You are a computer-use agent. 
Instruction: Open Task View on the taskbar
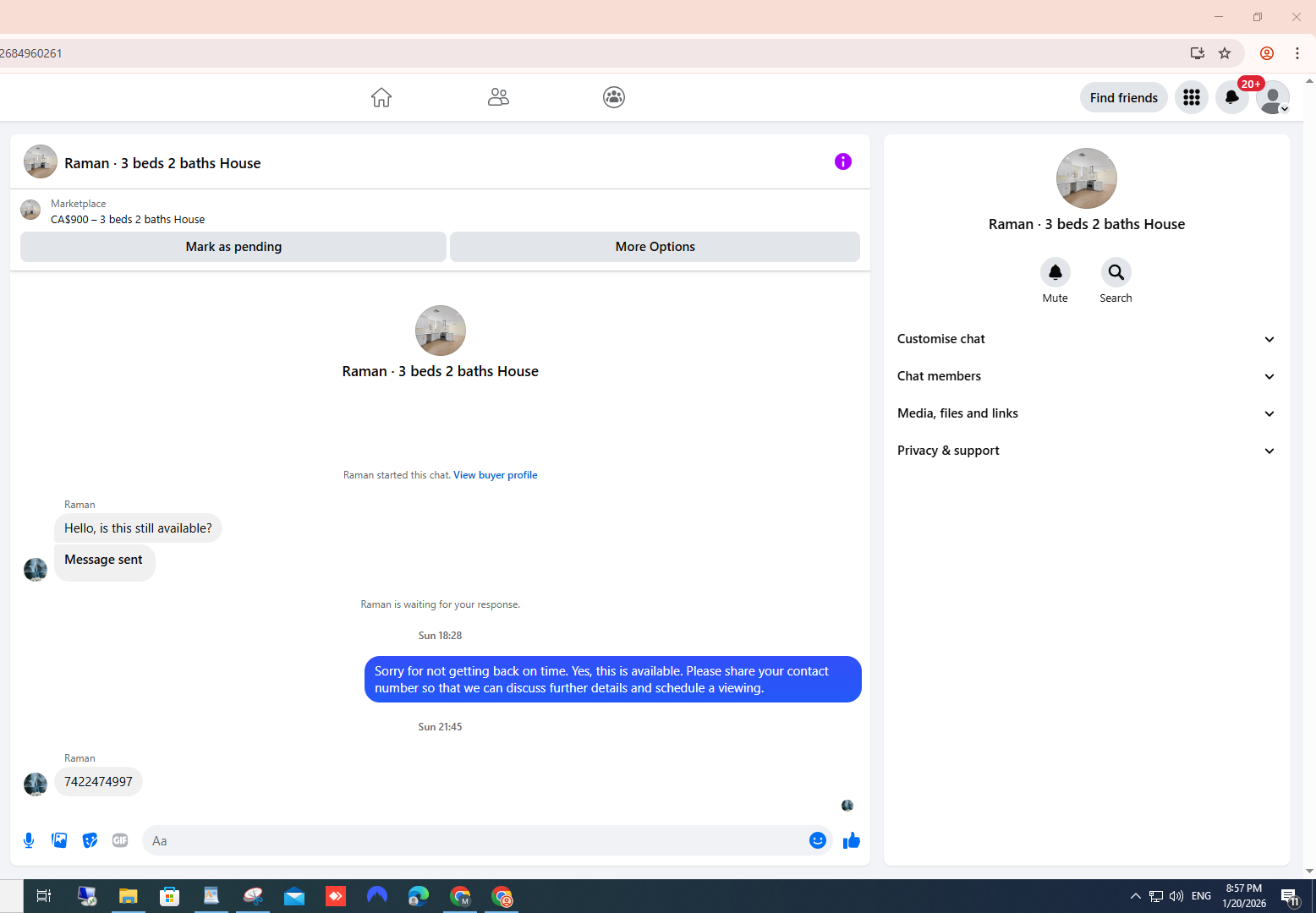[44, 896]
